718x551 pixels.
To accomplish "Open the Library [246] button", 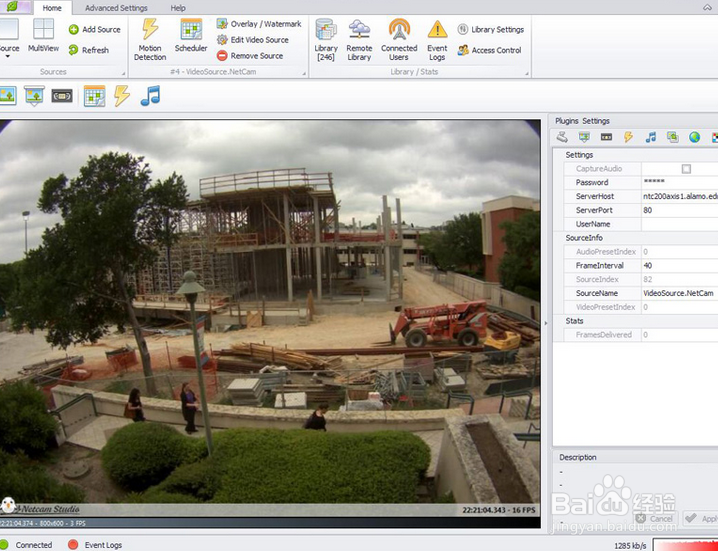I will (x=326, y=39).
